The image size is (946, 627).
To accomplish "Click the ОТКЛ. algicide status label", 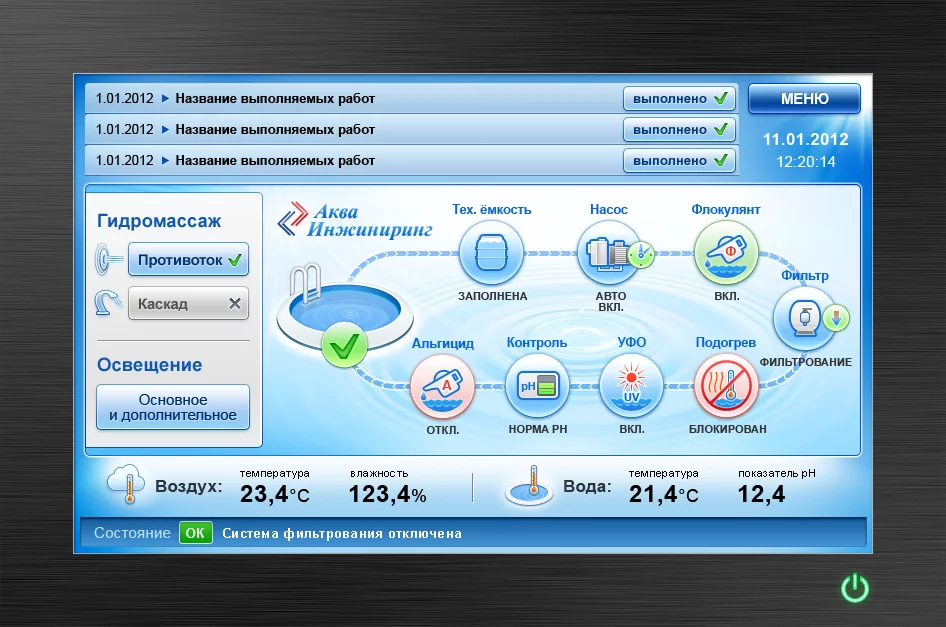I will click(443, 430).
